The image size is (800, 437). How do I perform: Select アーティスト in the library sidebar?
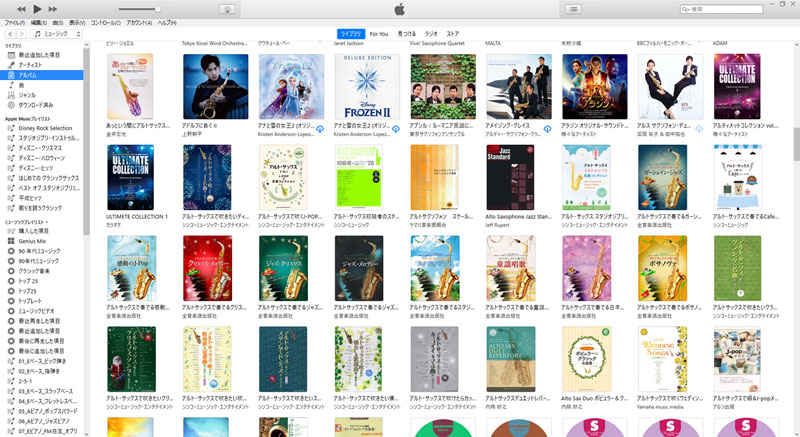pos(43,65)
